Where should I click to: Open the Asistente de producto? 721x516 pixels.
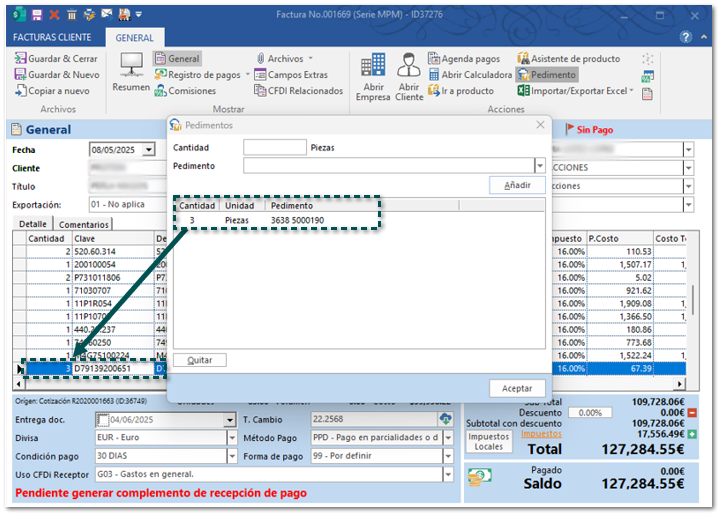[x=567, y=59]
